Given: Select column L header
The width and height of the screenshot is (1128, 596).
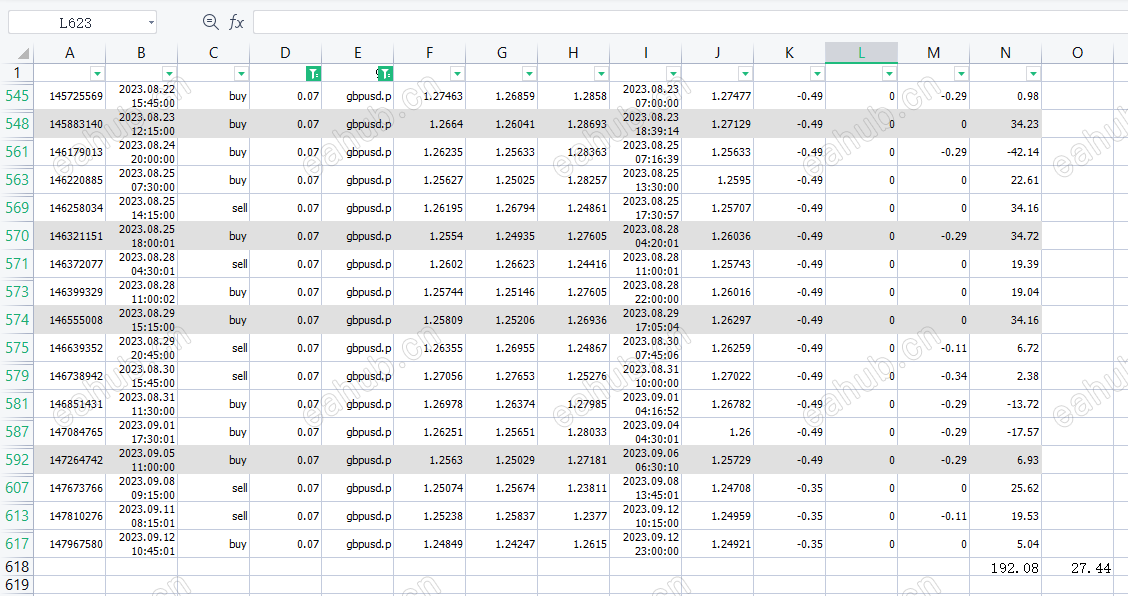Looking at the screenshot, I should tap(861, 53).
